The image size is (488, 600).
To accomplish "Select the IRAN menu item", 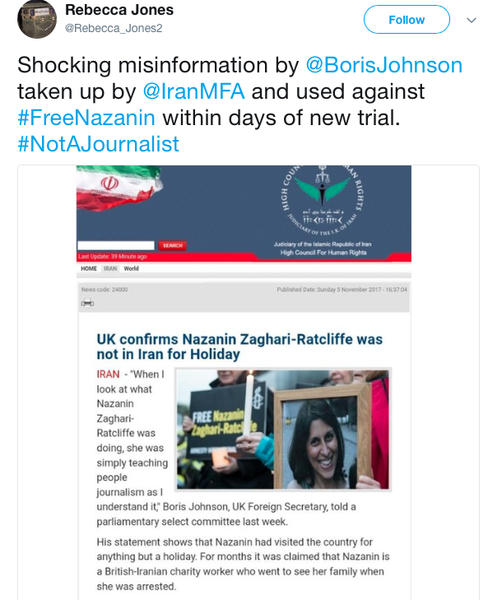I will (x=110, y=269).
